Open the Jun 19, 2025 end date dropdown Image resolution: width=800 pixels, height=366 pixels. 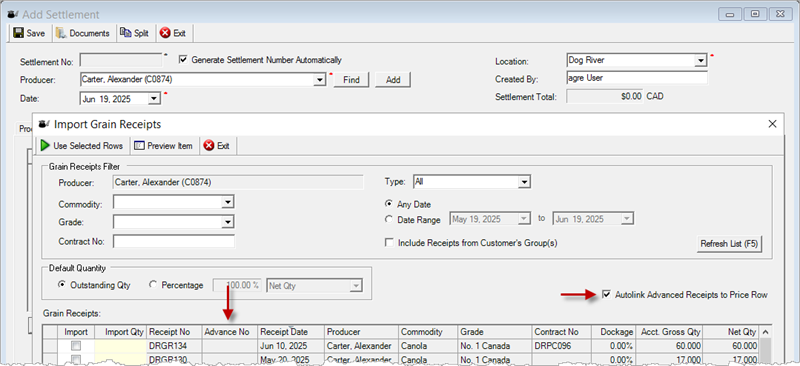pyautogui.click(x=628, y=219)
